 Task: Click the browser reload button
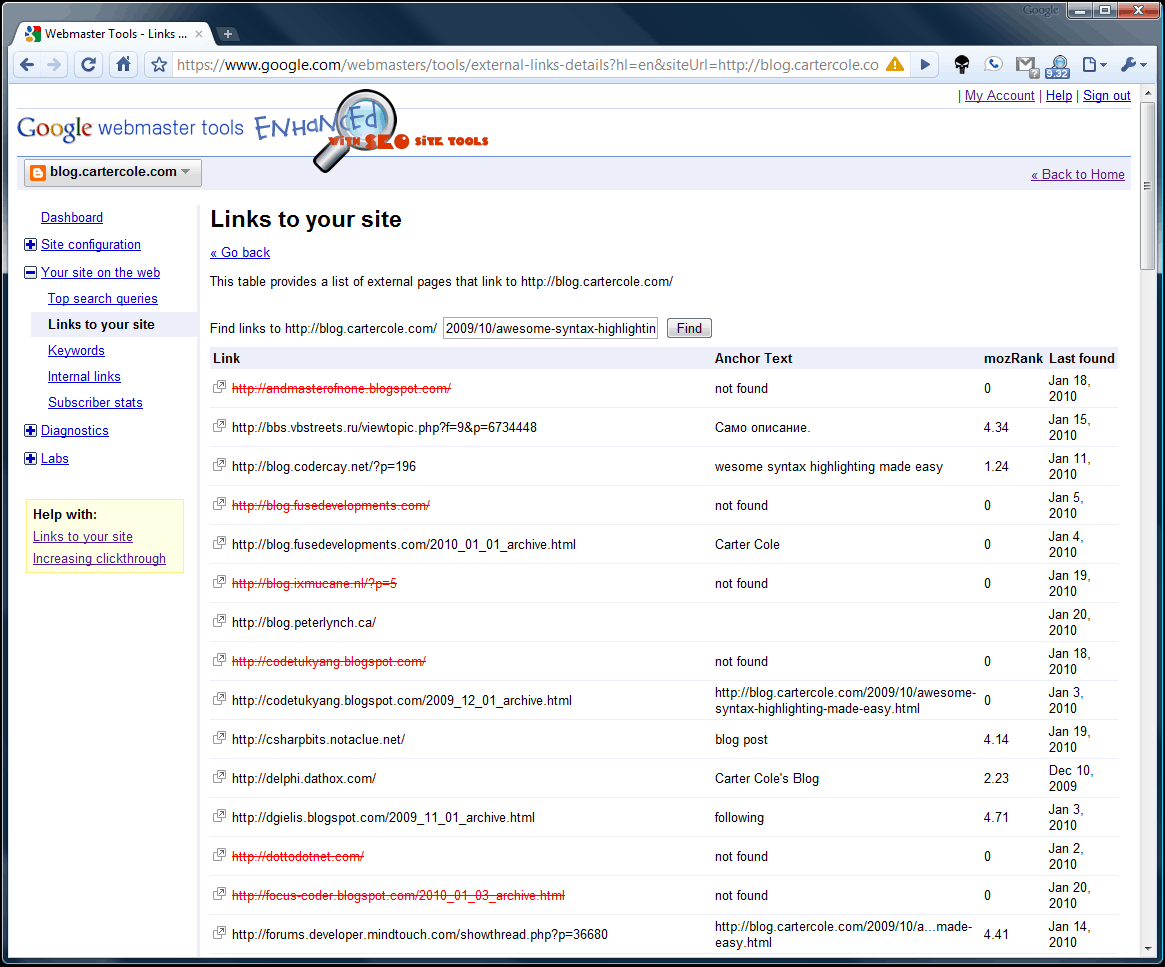pyautogui.click(x=88, y=65)
